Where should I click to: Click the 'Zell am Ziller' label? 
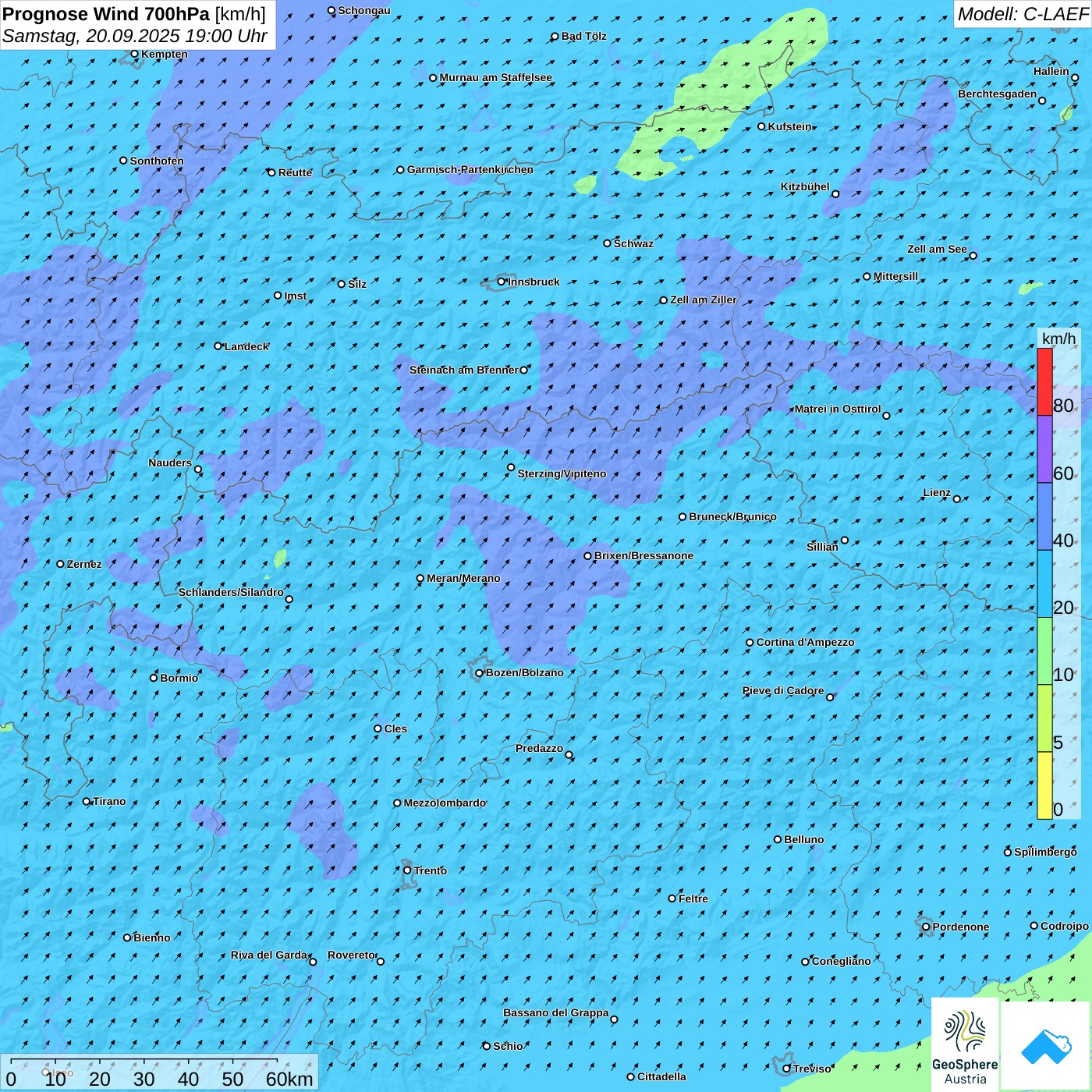pos(704,300)
